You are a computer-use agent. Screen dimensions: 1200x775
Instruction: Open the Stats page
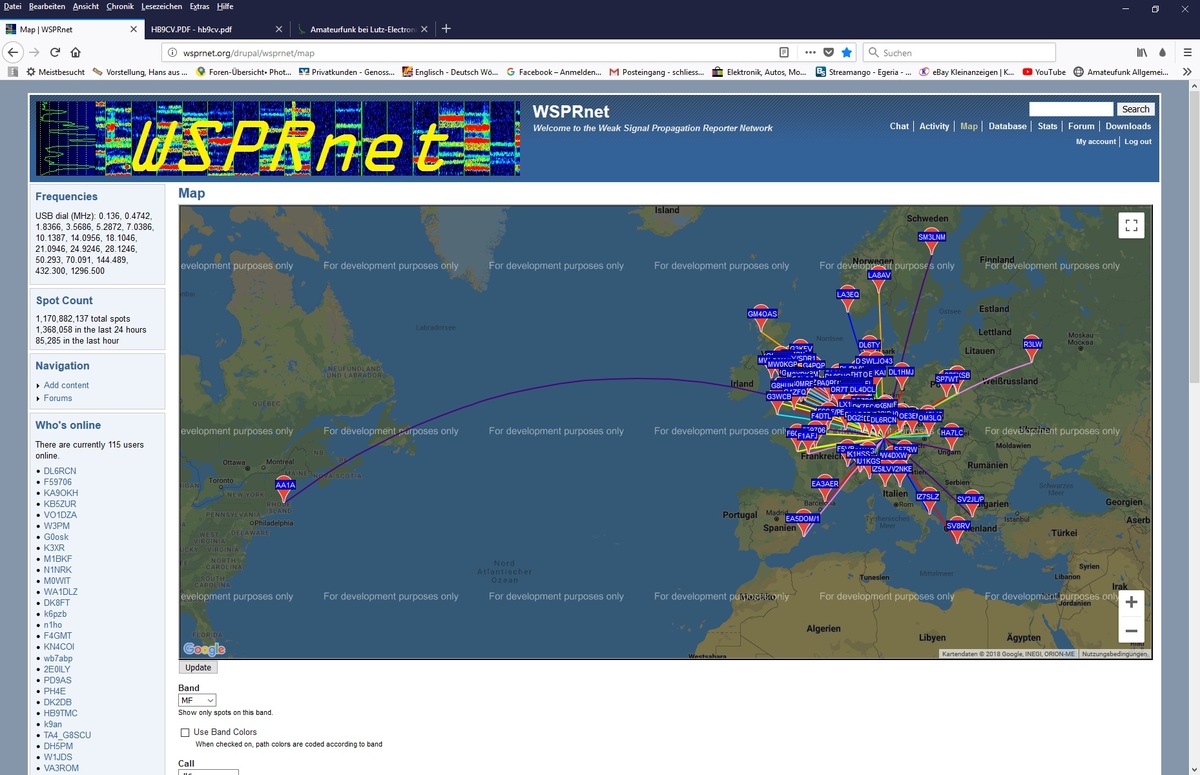1047,126
